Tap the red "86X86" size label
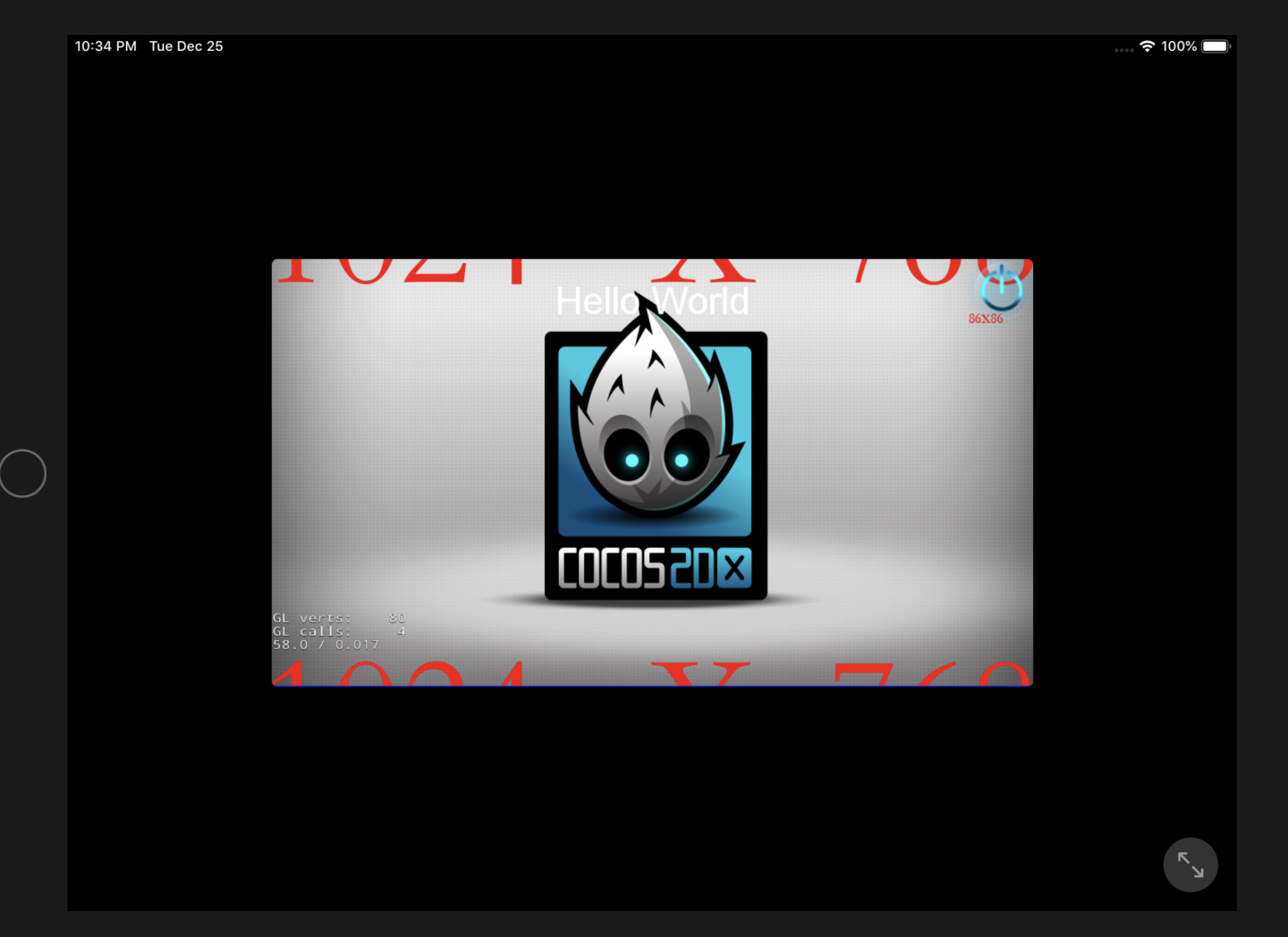Screen dimensions: 1288x937 (985, 319)
